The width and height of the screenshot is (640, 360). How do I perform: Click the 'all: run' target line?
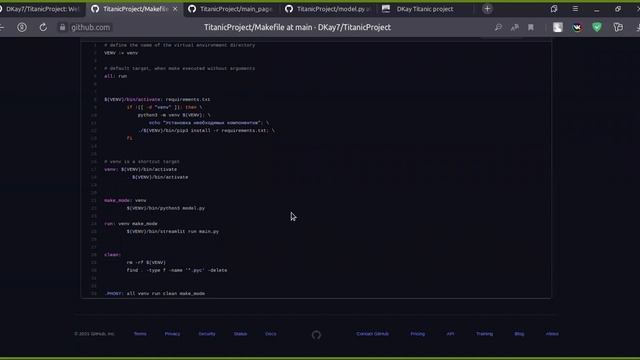[x=116, y=76]
